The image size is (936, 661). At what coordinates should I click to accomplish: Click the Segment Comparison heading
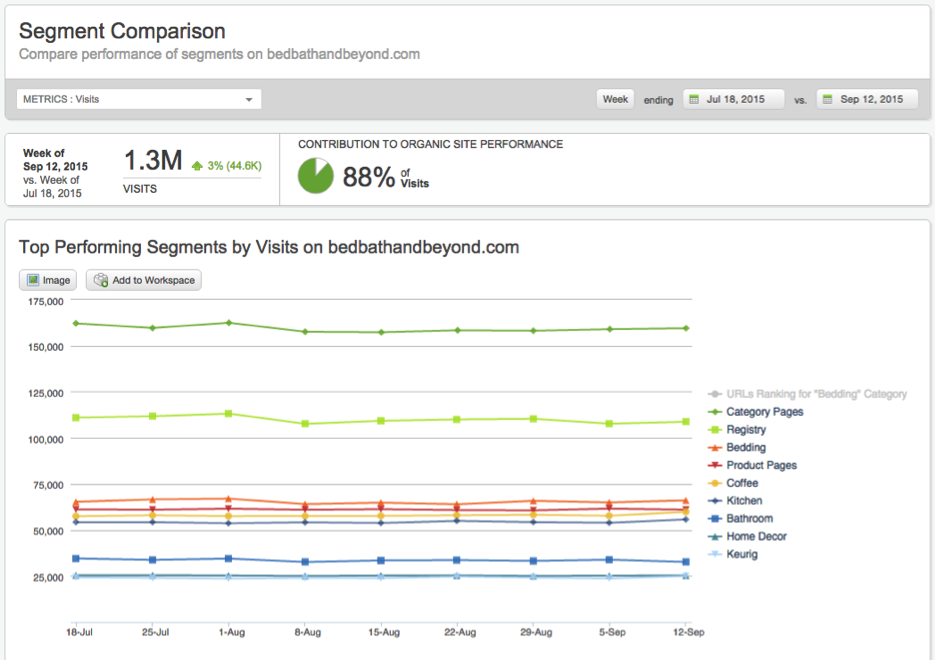click(x=122, y=31)
